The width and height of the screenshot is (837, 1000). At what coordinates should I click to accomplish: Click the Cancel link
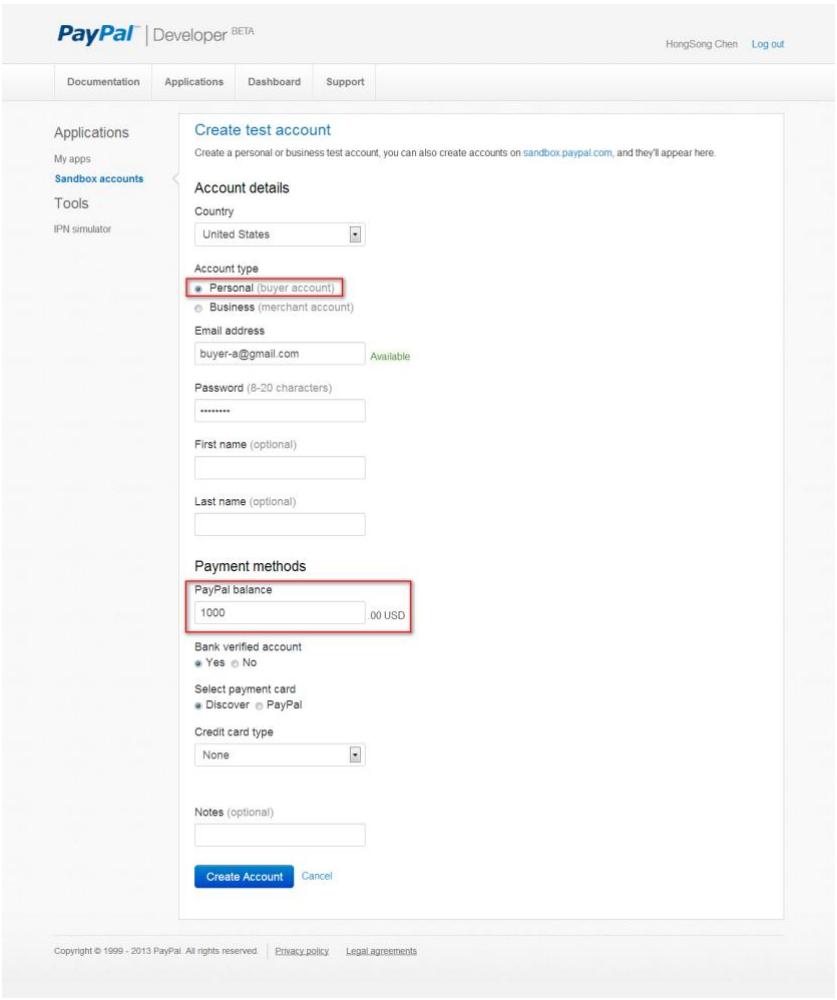click(316, 876)
